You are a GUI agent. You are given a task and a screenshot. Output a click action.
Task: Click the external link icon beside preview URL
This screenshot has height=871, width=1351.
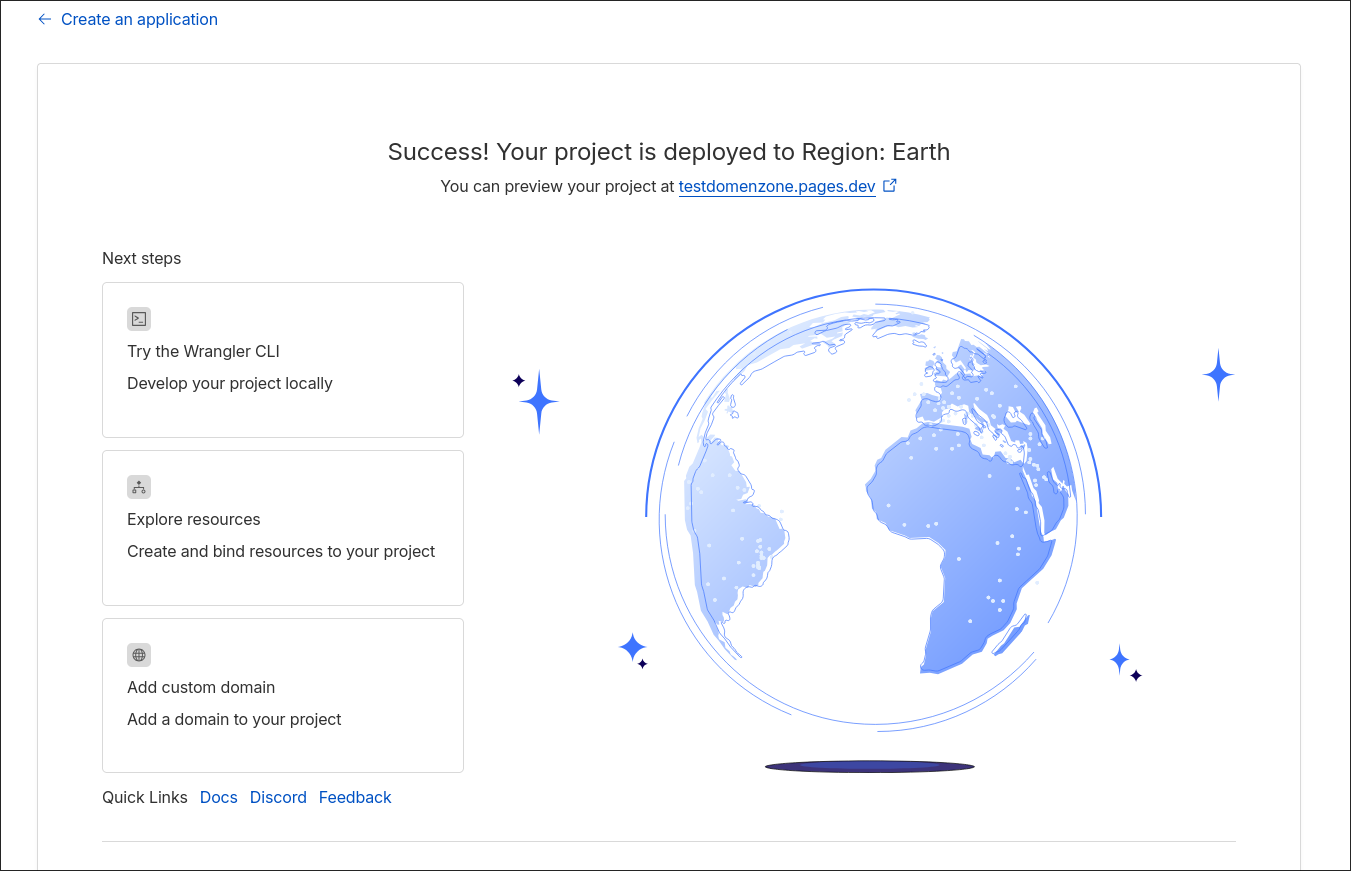[x=890, y=185]
